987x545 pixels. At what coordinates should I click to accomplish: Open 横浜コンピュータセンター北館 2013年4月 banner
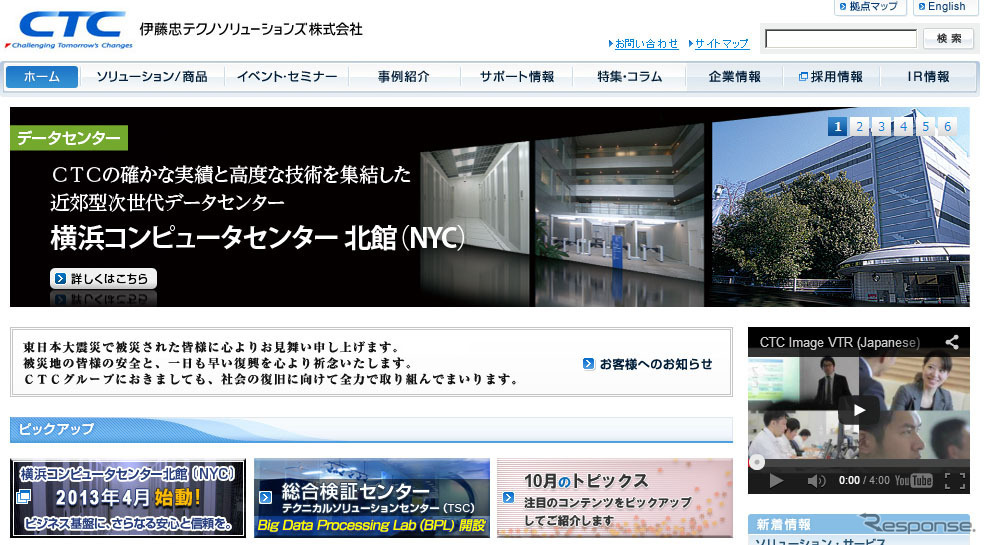[x=128, y=498]
